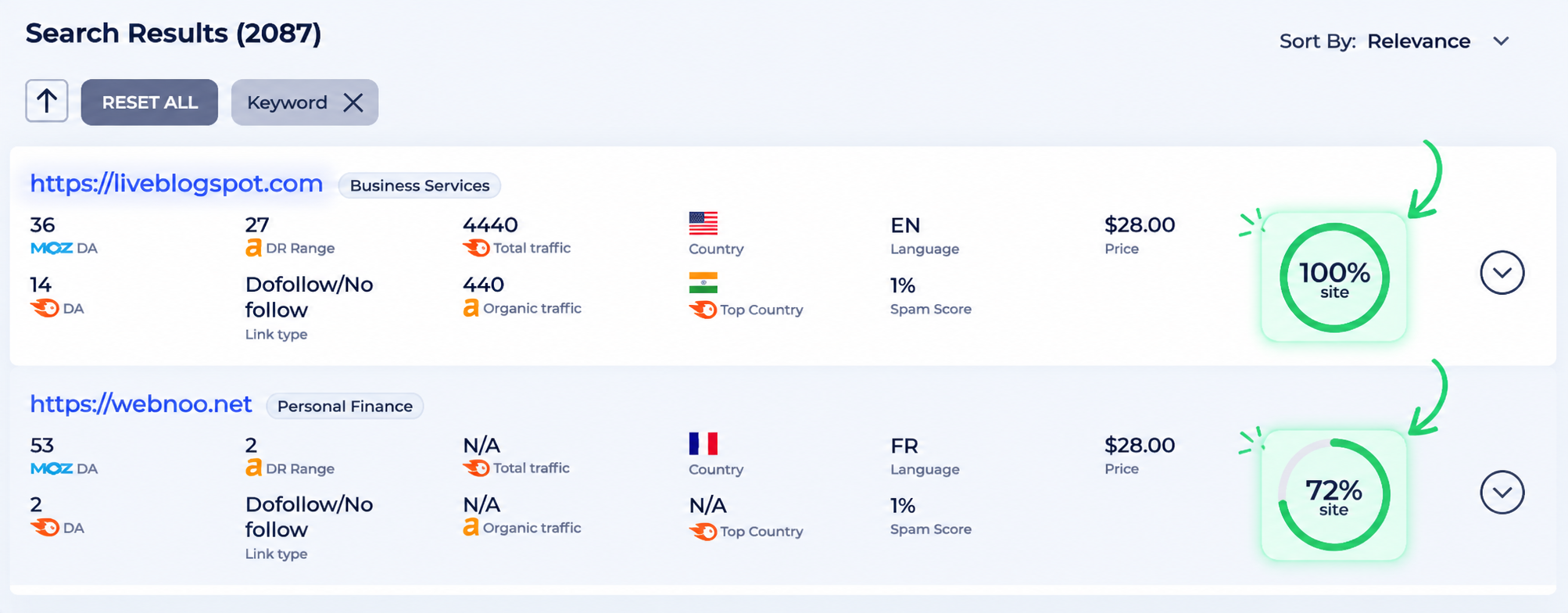Click Moz DA logo under liveblogspot
1568x613 pixels.
tap(52, 249)
